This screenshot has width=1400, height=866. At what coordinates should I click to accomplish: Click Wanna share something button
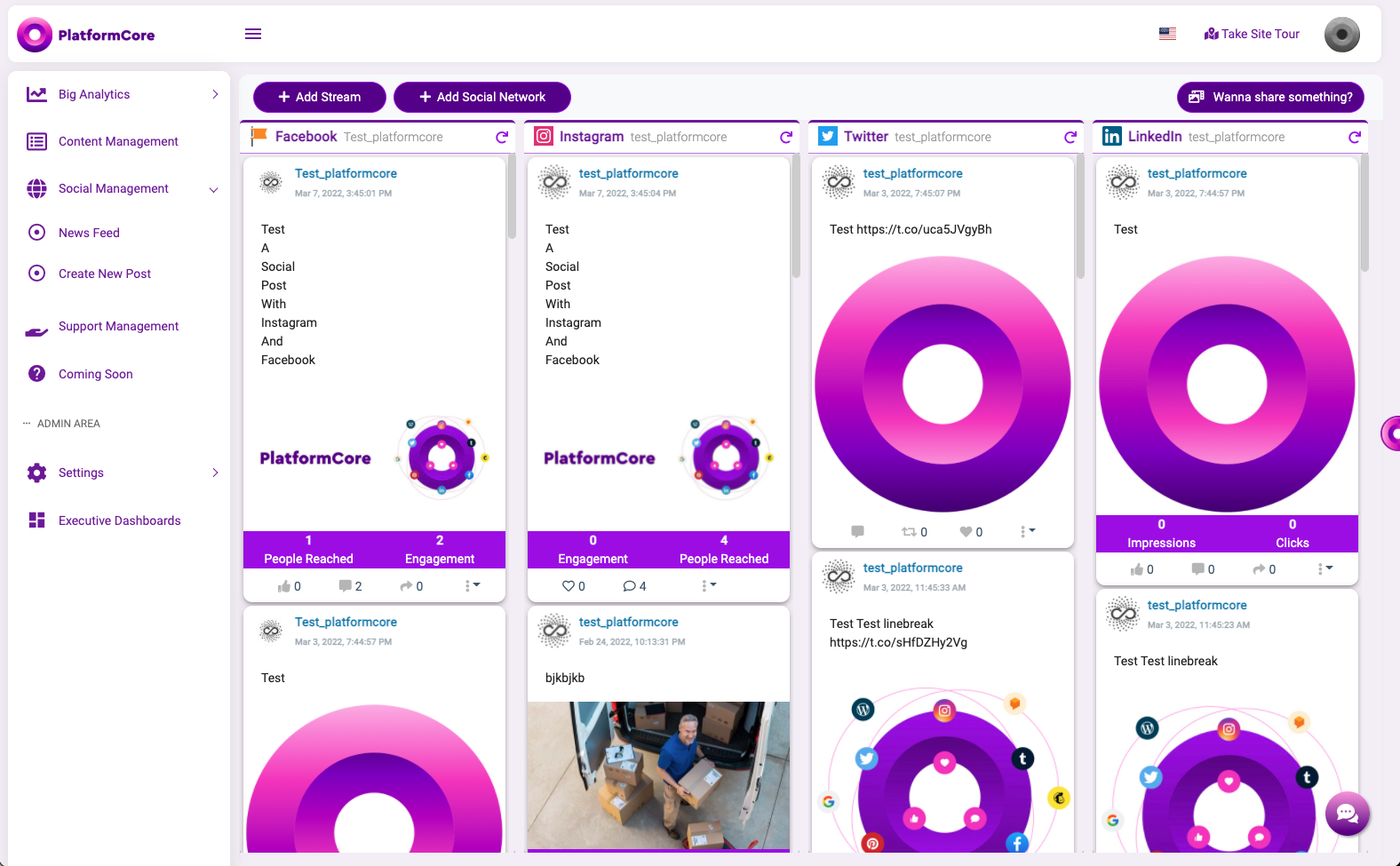point(1270,97)
